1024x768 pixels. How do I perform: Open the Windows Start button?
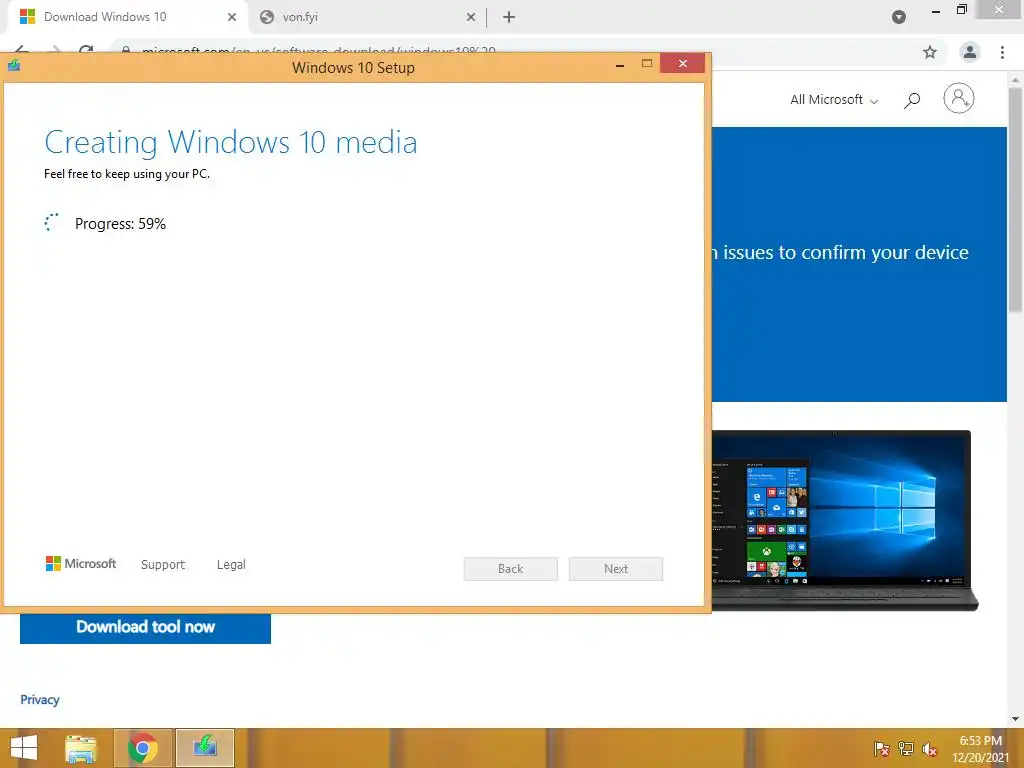pos(24,748)
